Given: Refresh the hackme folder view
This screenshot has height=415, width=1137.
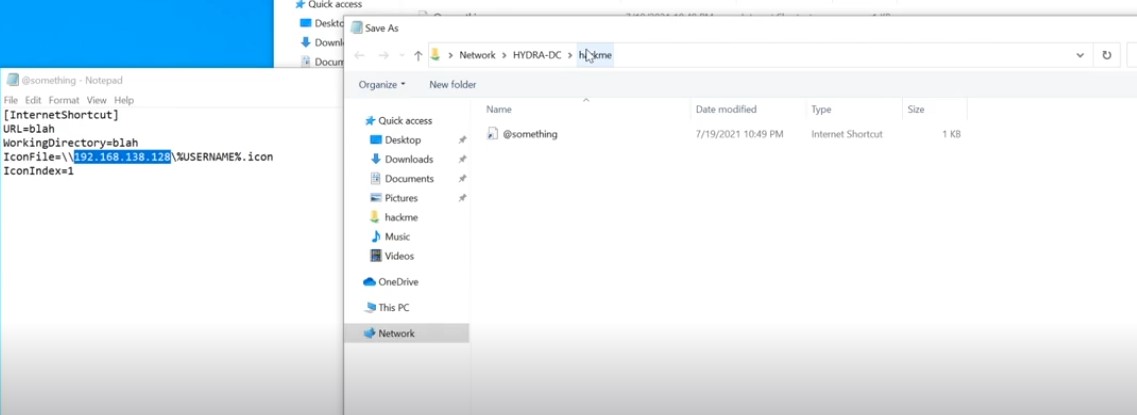Looking at the screenshot, I should pos(1107,55).
